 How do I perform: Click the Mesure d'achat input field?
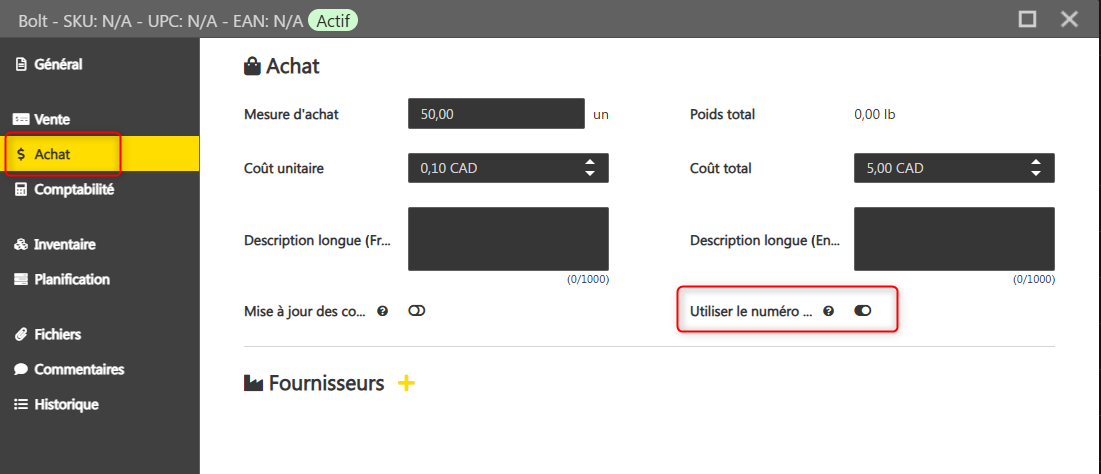(495, 114)
